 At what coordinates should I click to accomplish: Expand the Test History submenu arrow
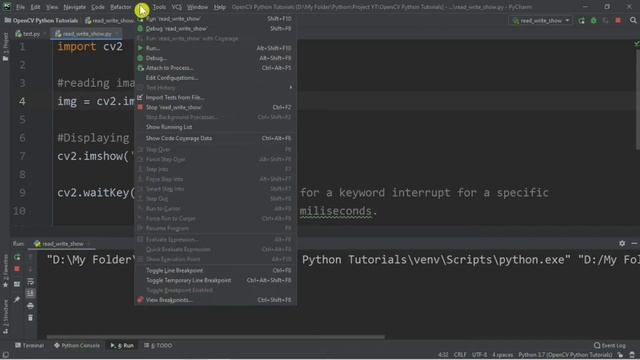291,87
